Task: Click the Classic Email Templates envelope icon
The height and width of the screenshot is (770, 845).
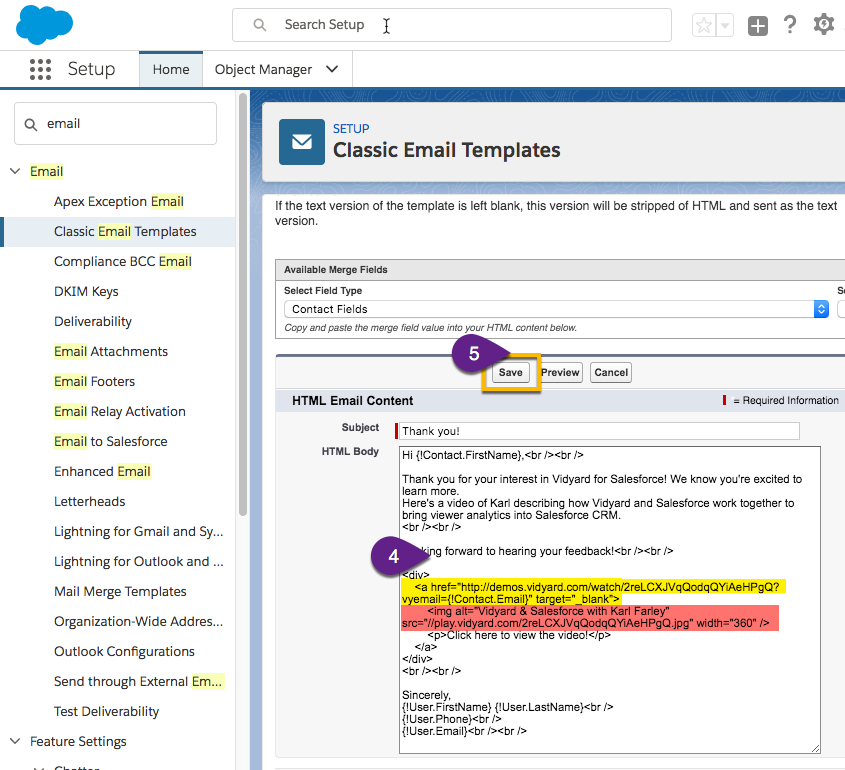Action: tap(302, 141)
